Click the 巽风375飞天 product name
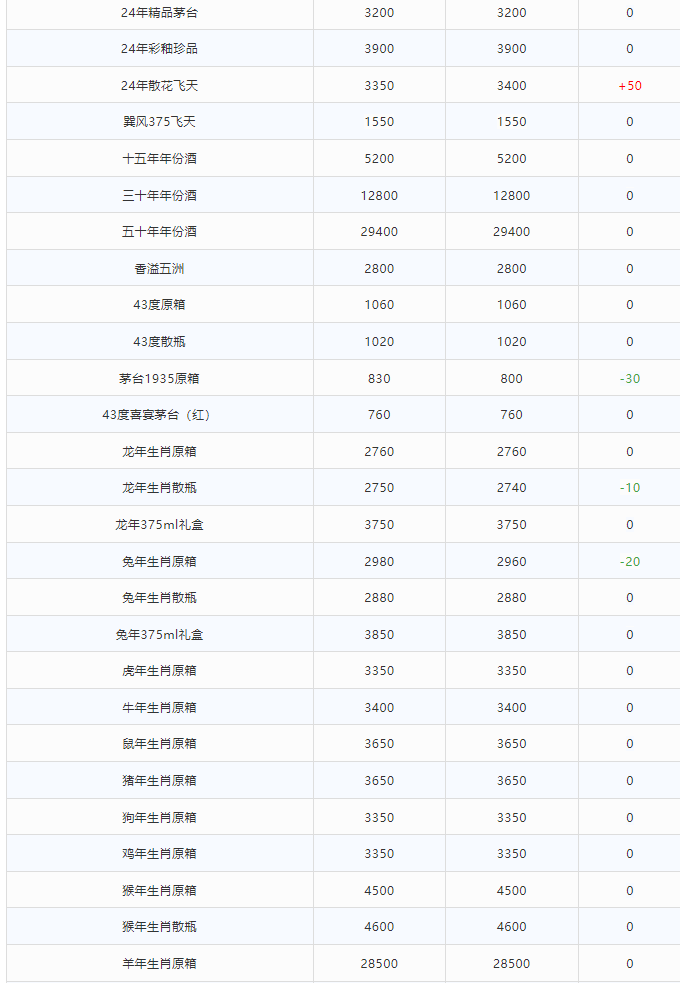Screen dimensions: 680x983 pos(159,122)
